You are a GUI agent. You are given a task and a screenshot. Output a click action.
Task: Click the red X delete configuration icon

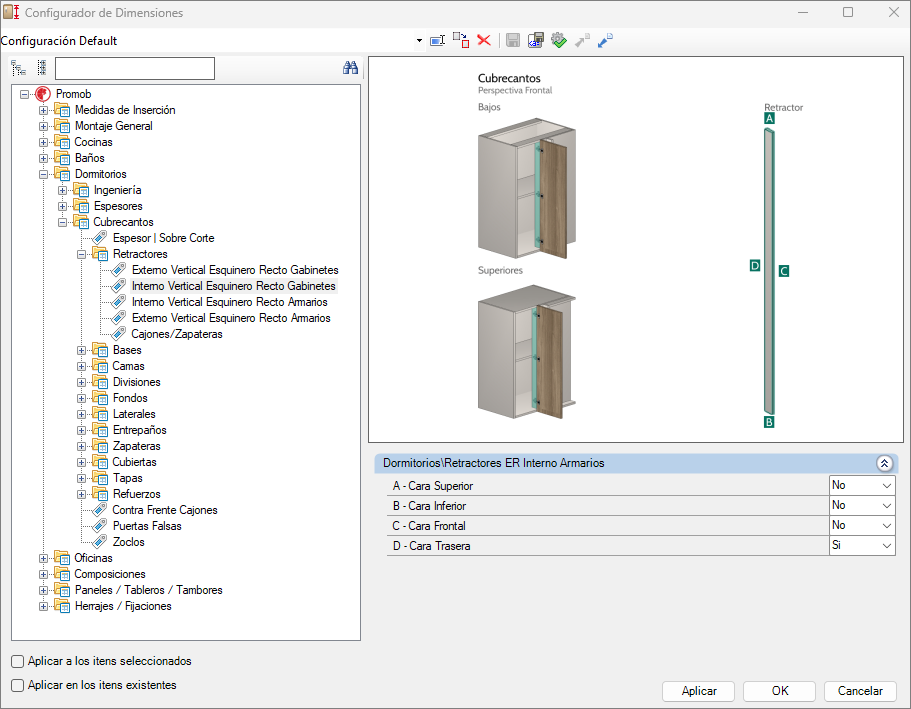pyautogui.click(x=484, y=41)
